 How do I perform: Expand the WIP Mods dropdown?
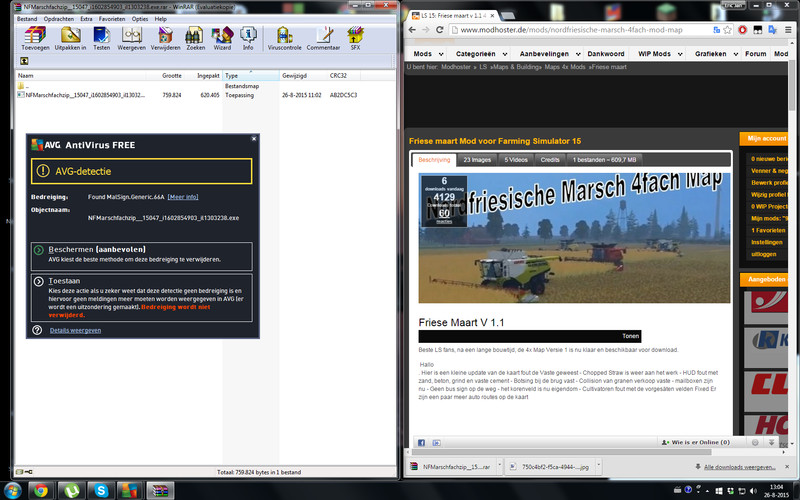(664, 53)
